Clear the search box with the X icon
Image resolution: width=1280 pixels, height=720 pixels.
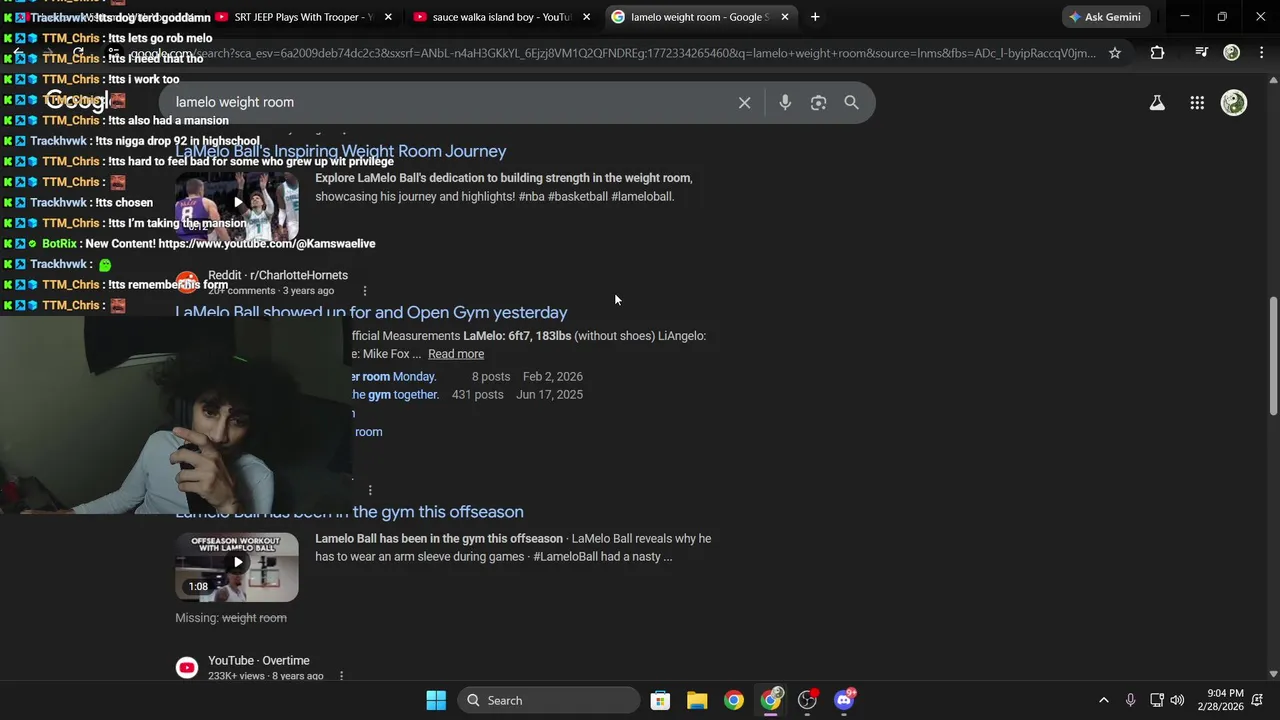click(x=744, y=102)
